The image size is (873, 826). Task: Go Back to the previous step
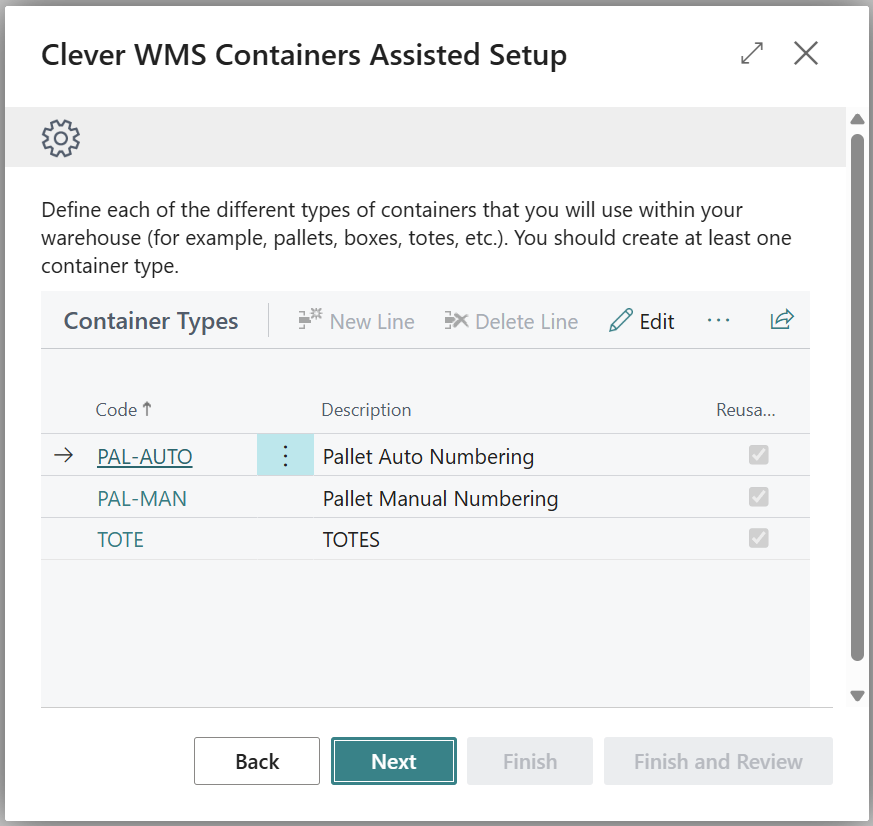[257, 761]
